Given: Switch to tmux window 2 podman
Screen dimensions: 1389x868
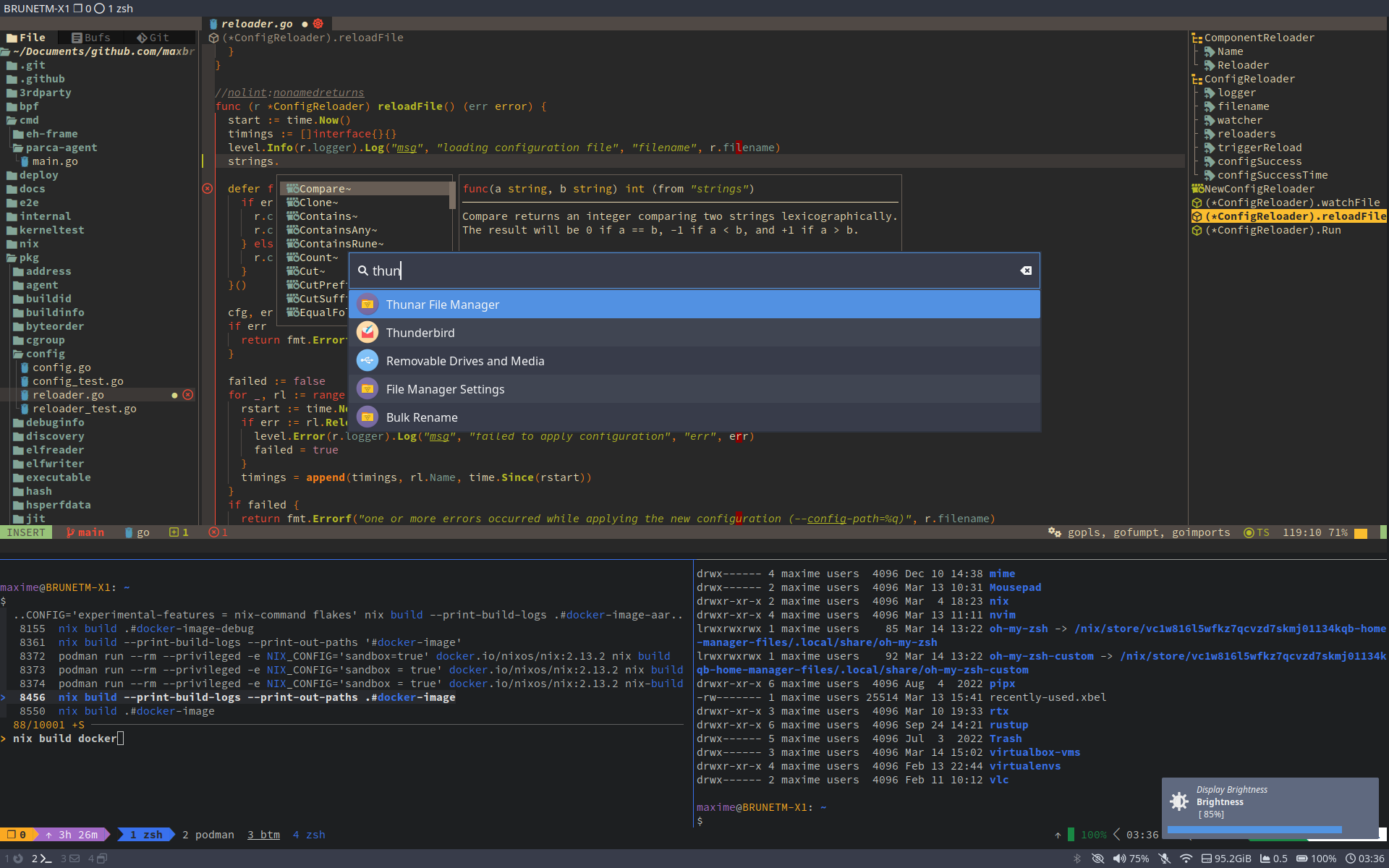Looking at the screenshot, I should tap(208, 835).
